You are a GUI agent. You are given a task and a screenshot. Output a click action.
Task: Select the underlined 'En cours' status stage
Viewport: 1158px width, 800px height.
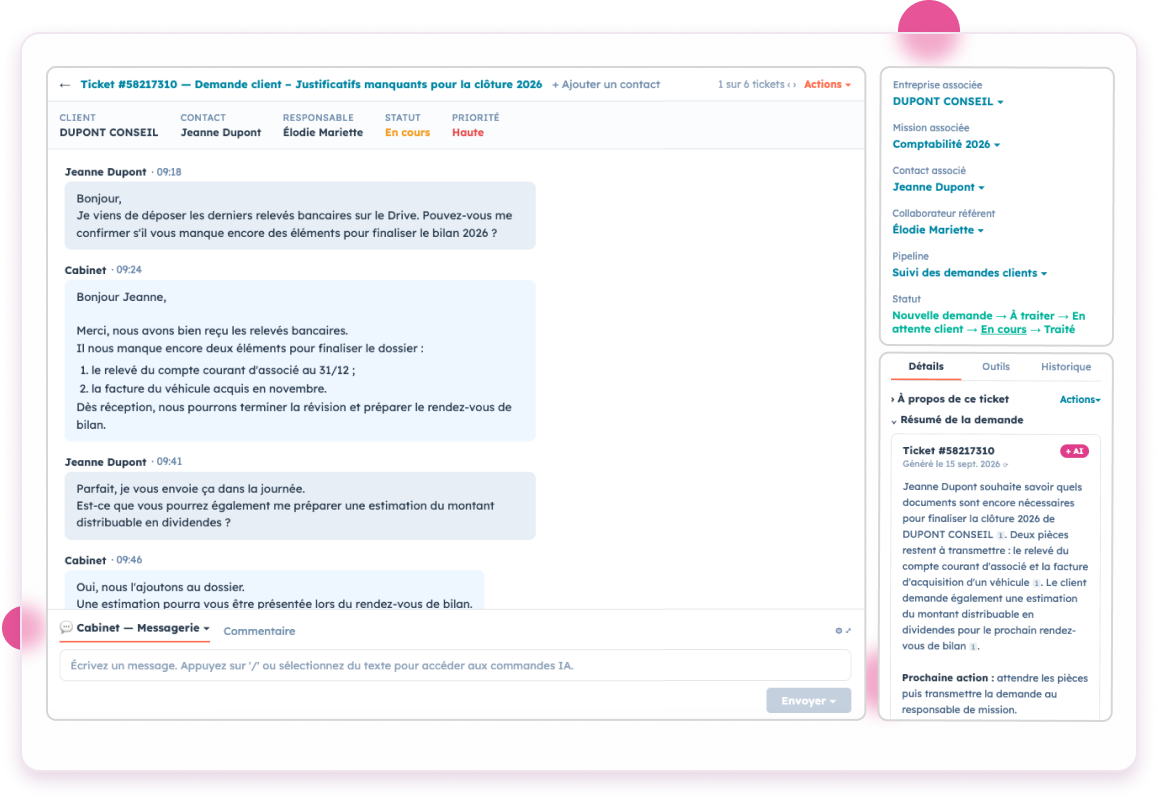tap(1003, 330)
